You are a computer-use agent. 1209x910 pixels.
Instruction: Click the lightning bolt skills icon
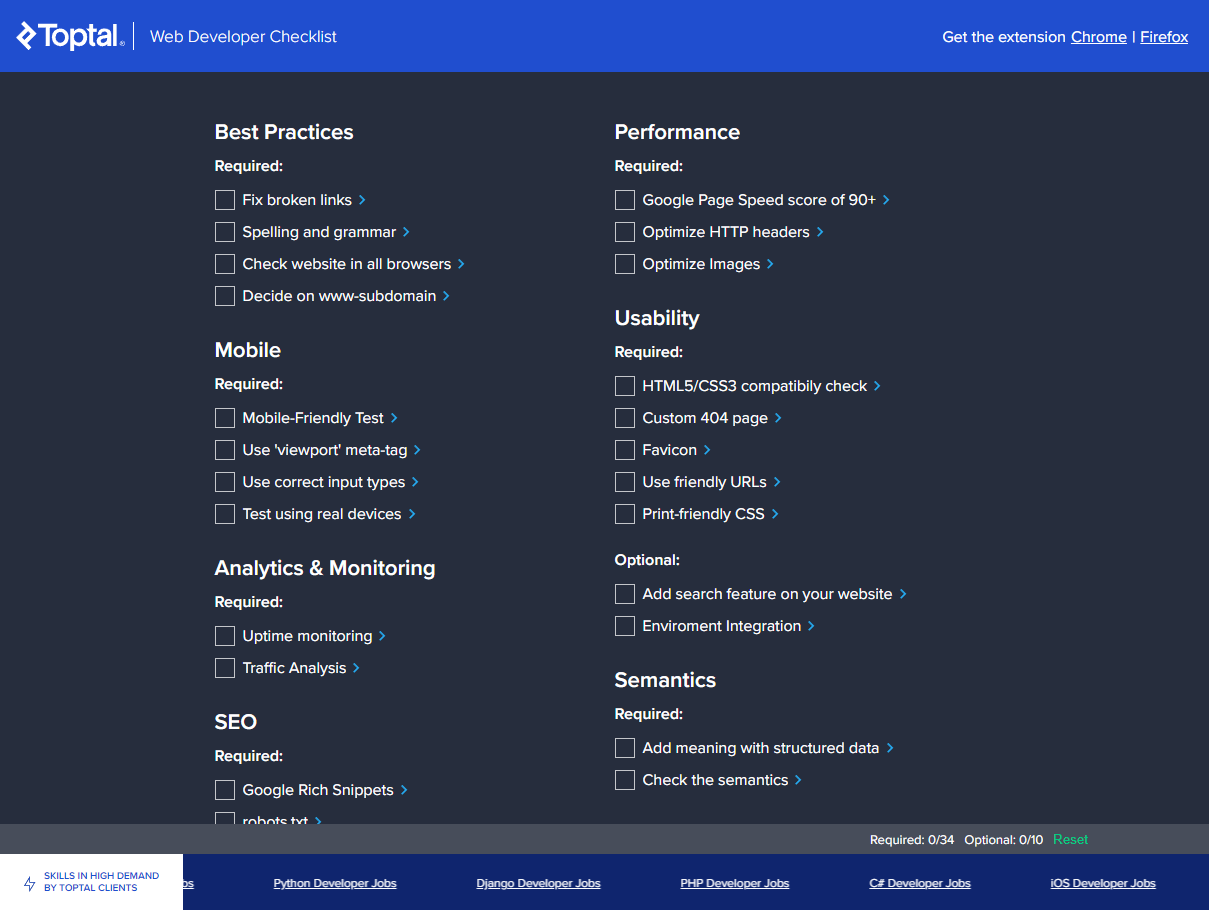pos(29,883)
